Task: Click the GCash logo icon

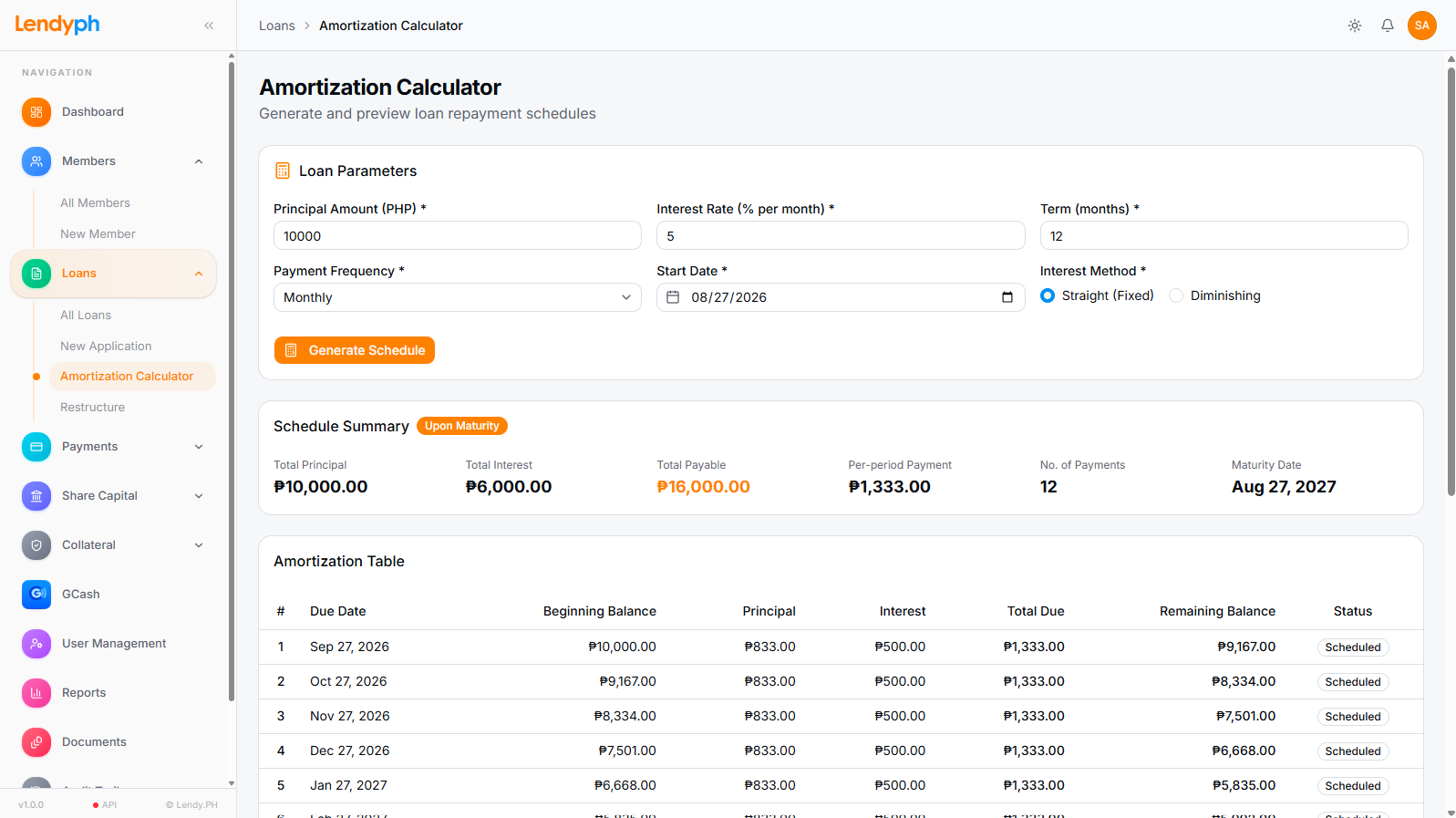Action: coord(36,595)
